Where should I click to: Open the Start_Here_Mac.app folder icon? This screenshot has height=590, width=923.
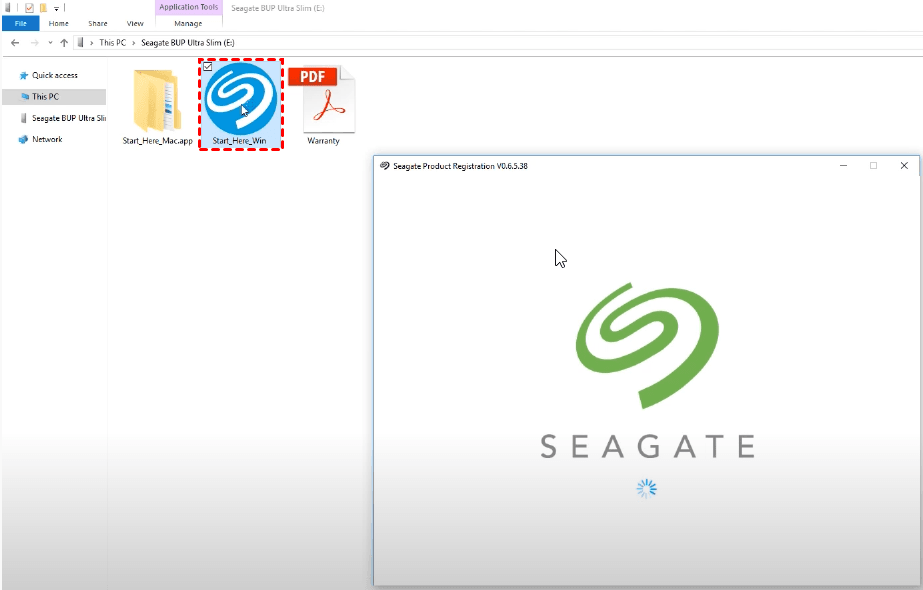click(157, 100)
